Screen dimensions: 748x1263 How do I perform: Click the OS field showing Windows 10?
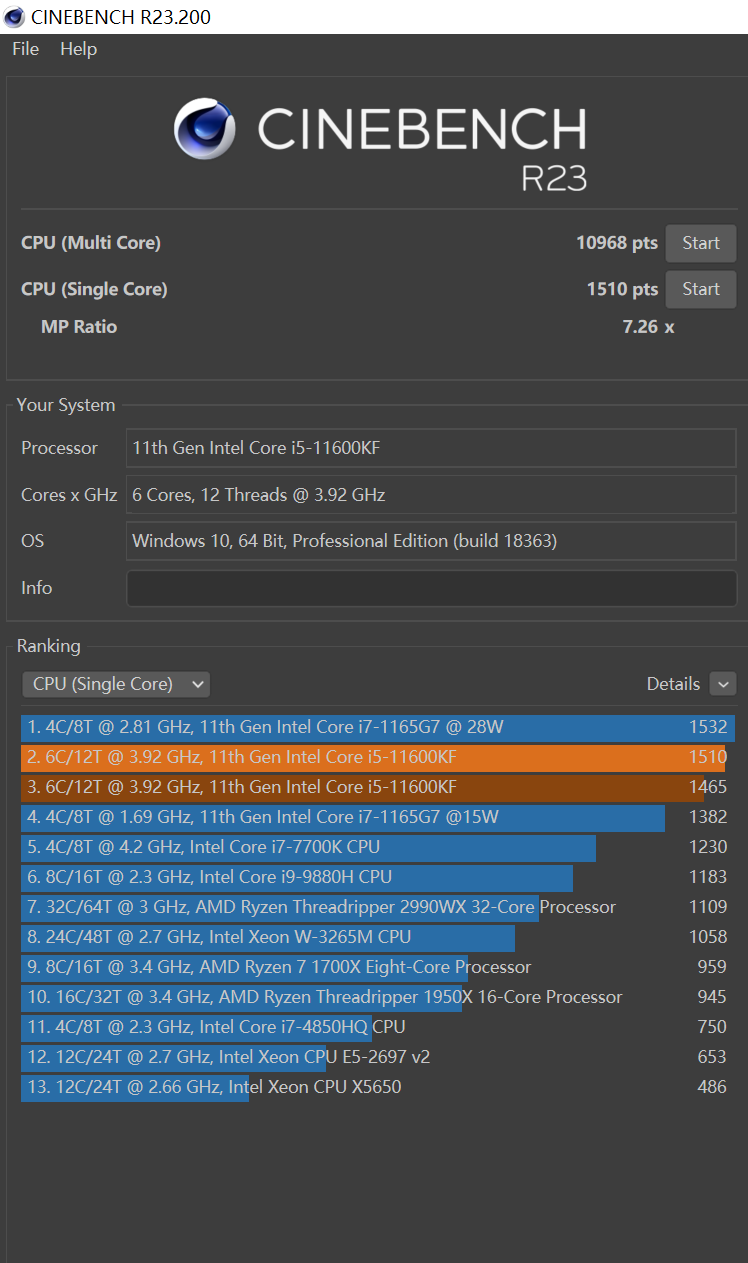[431, 541]
